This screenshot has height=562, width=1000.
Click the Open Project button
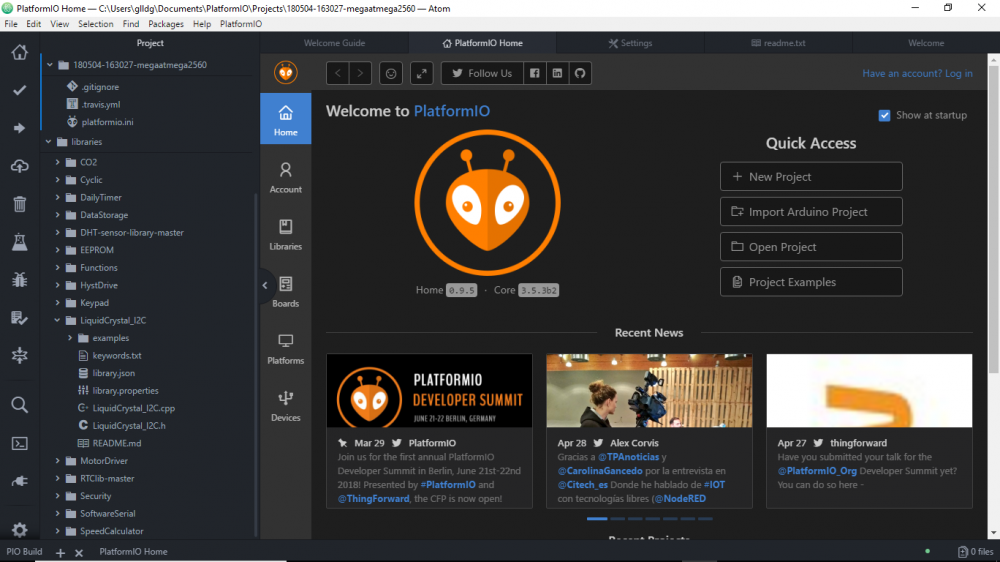[x=811, y=247]
